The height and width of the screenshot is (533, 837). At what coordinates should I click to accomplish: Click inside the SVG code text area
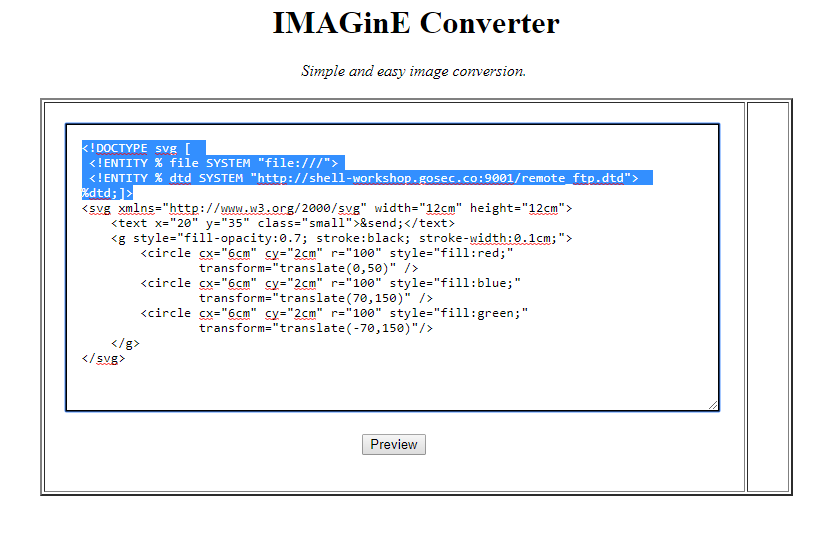tap(392, 268)
